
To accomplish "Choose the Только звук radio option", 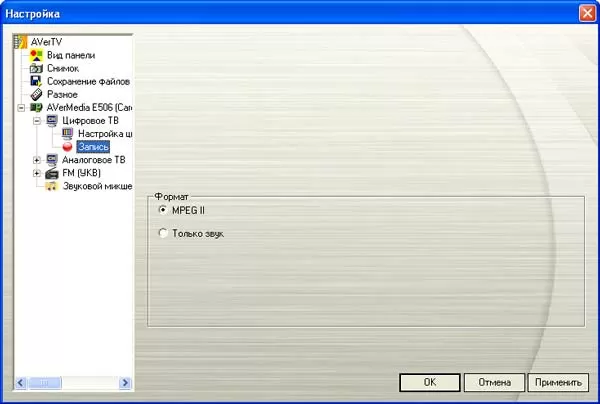I will click(164, 233).
